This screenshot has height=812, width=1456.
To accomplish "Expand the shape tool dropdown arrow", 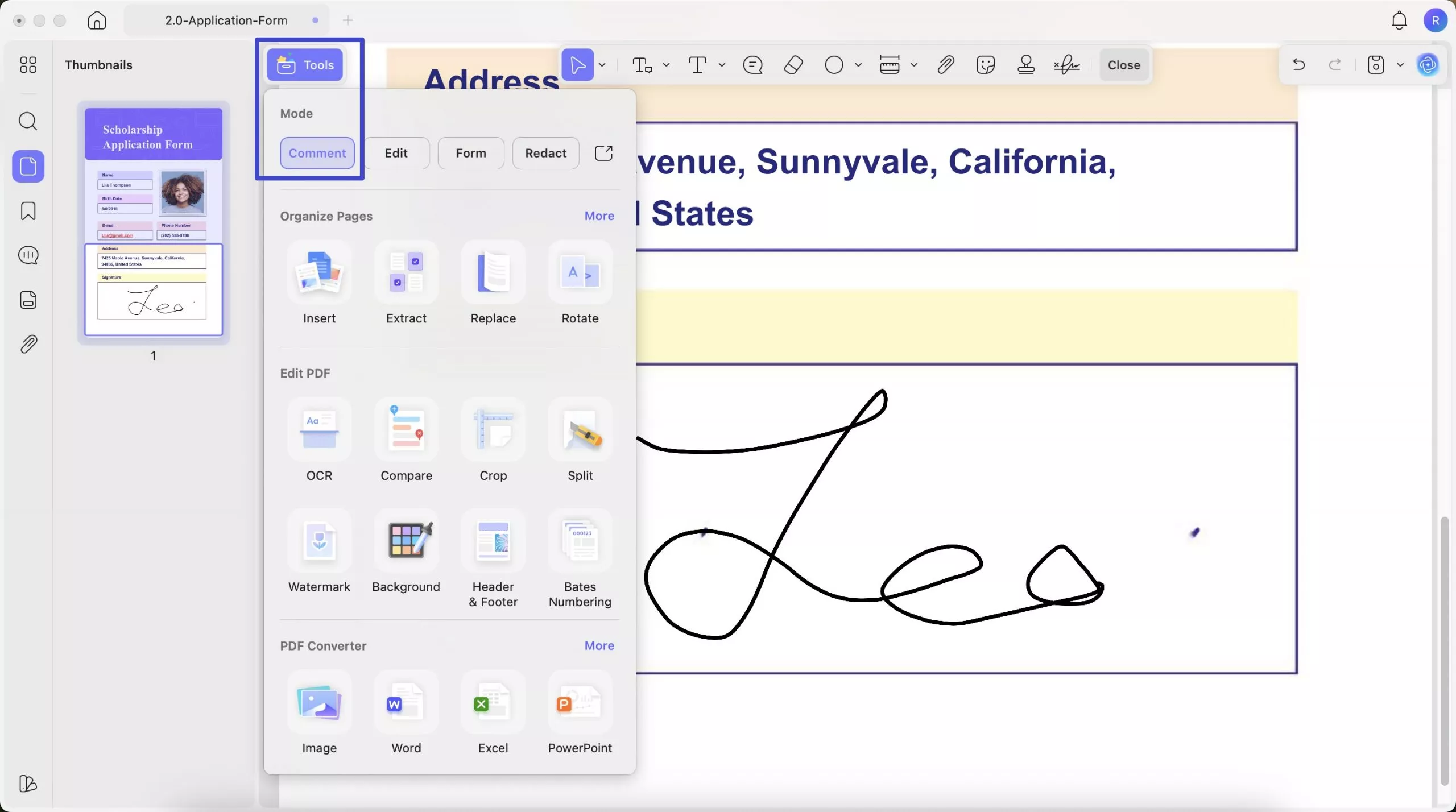I will point(858,65).
